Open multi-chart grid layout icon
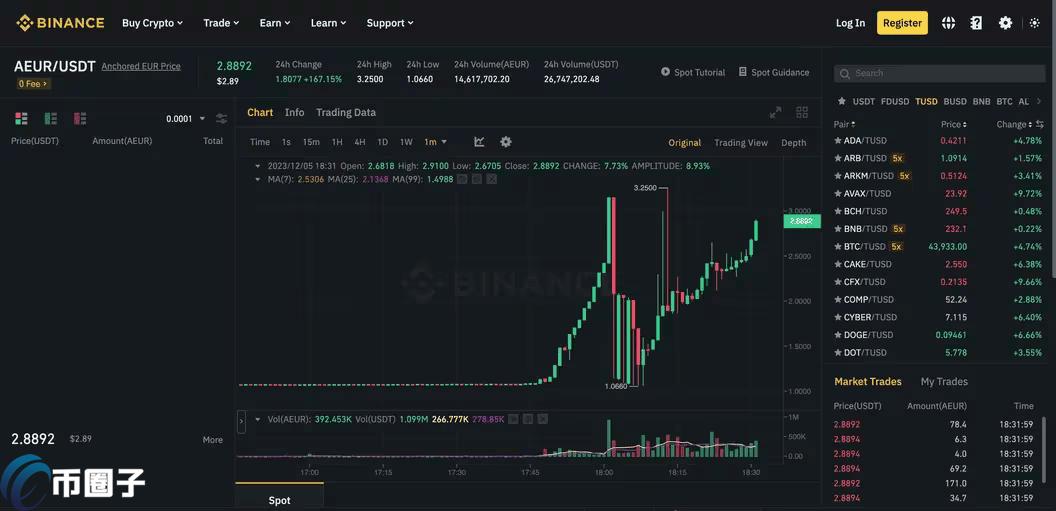 coord(802,113)
